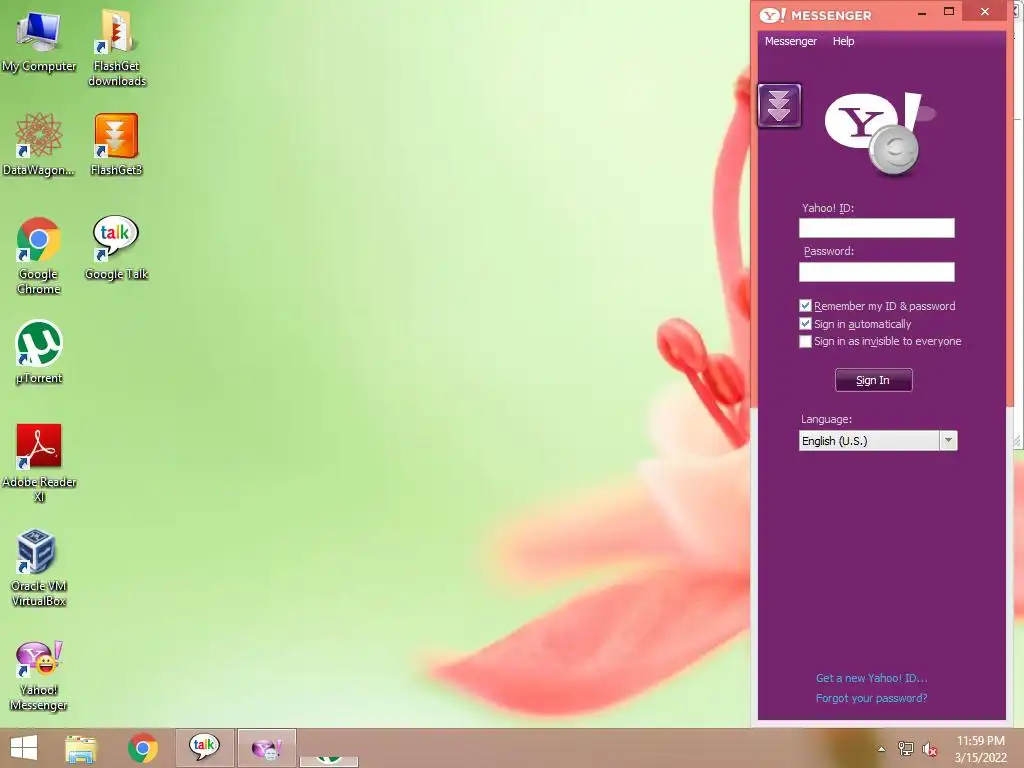Click the Yahoo Messenger logo avatar
Viewport: 1024px width, 768px height.
(879, 134)
